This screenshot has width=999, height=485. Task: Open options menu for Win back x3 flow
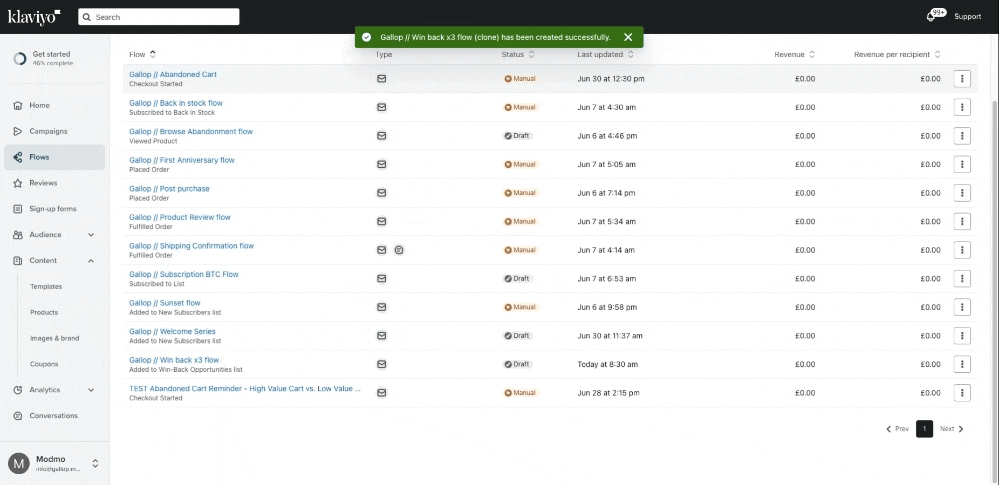962,364
